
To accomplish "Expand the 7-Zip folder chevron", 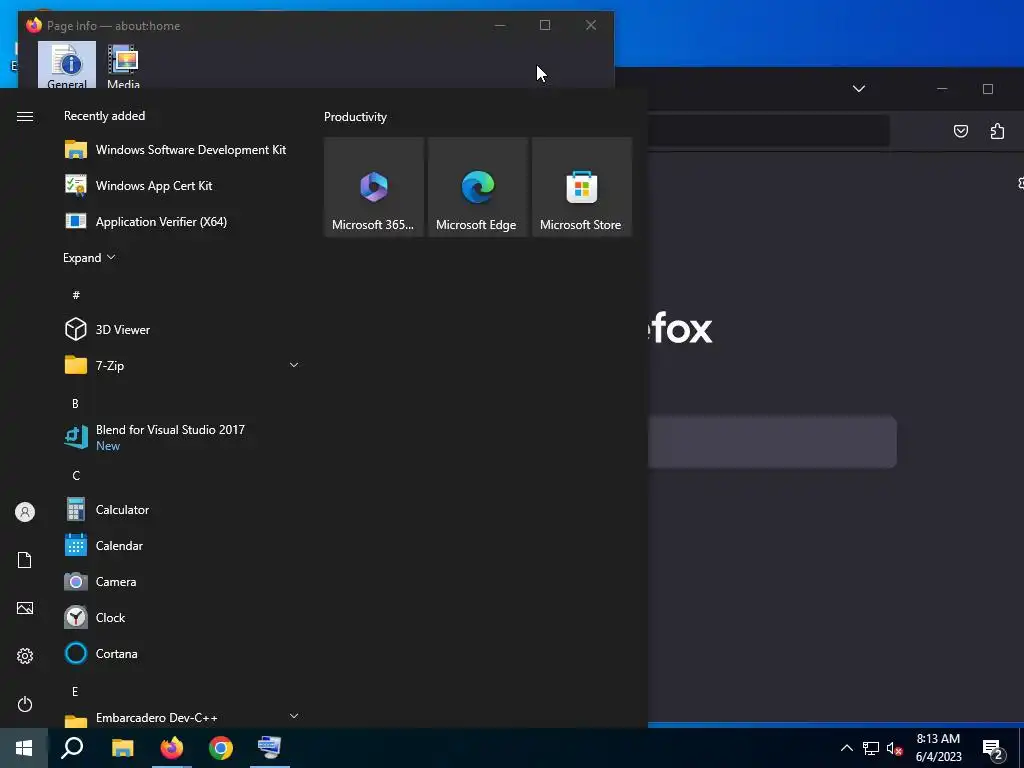I will click(x=294, y=365).
